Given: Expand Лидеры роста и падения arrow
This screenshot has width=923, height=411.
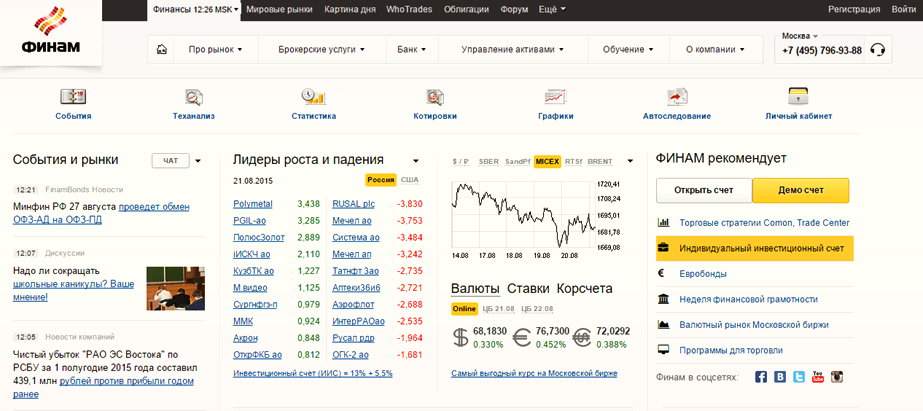Looking at the screenshot, I should (416, 161).
